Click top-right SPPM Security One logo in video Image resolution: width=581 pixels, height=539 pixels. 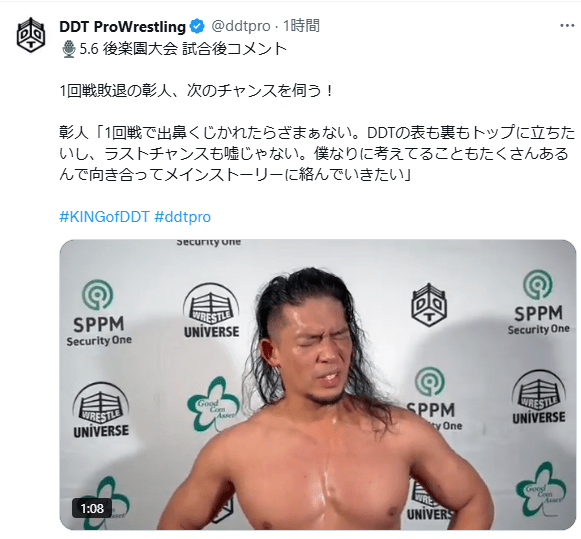click(538, 303)
